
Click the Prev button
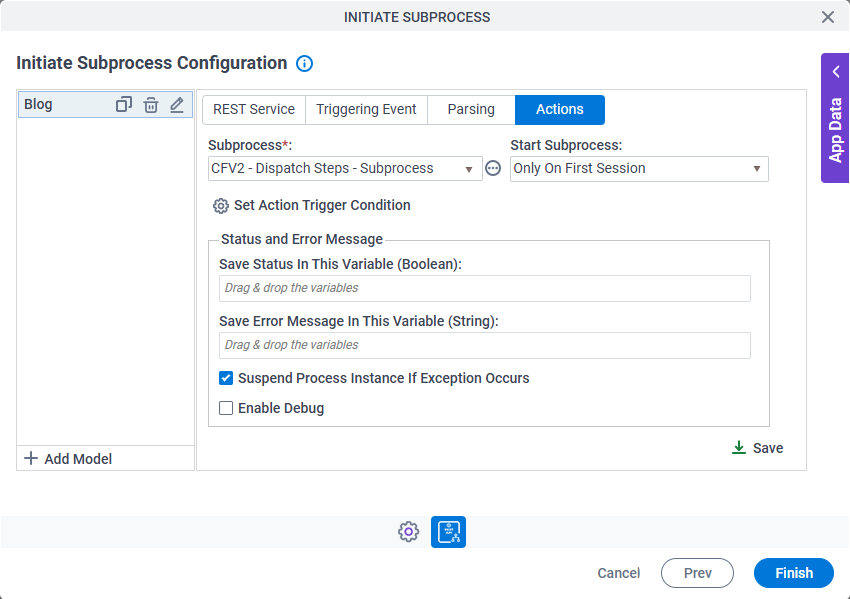tap(697, 573)
